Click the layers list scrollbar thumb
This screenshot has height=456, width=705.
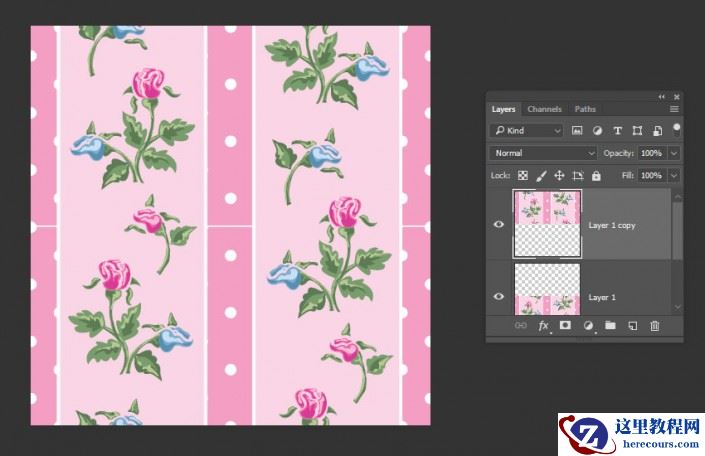click(x=677, y=229)
